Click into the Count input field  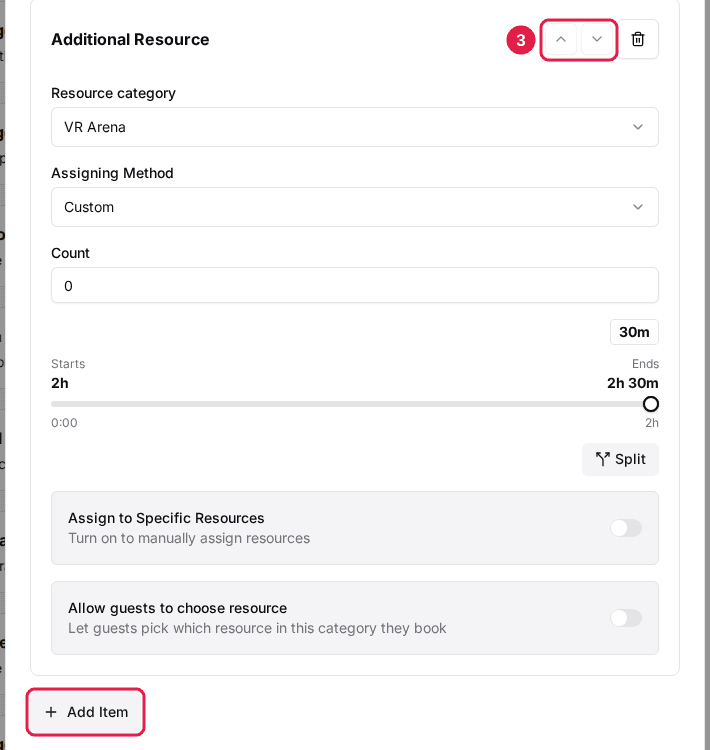(355, 286)
